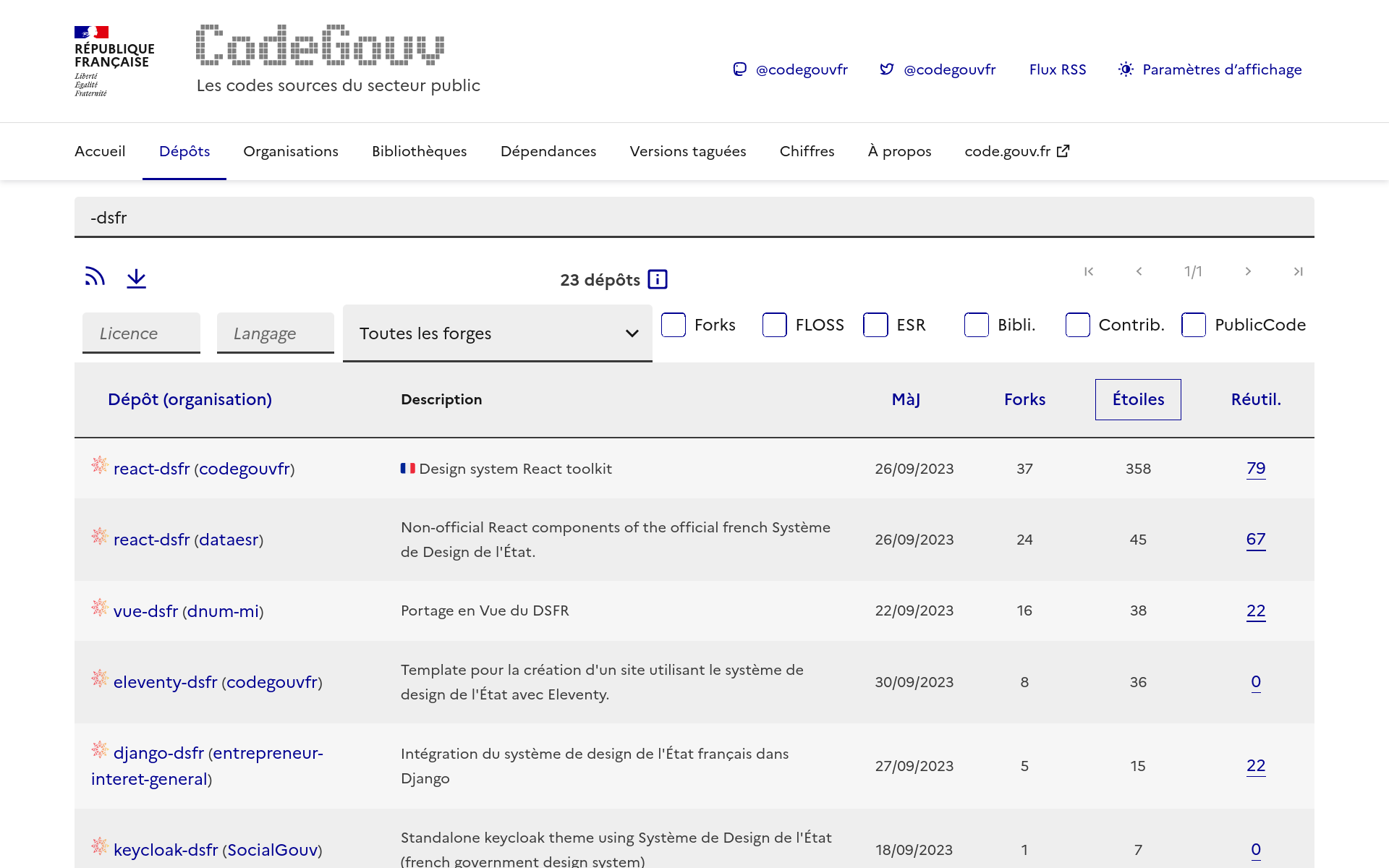Screen dimensions: 1389x868
Task: Toggle the Bibli. checkbox filter
Action: [977, 325]
